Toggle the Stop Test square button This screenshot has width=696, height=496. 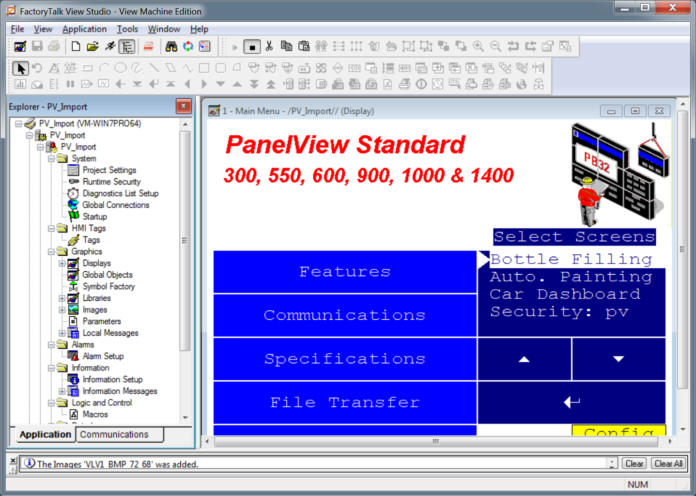pos(252,46)
